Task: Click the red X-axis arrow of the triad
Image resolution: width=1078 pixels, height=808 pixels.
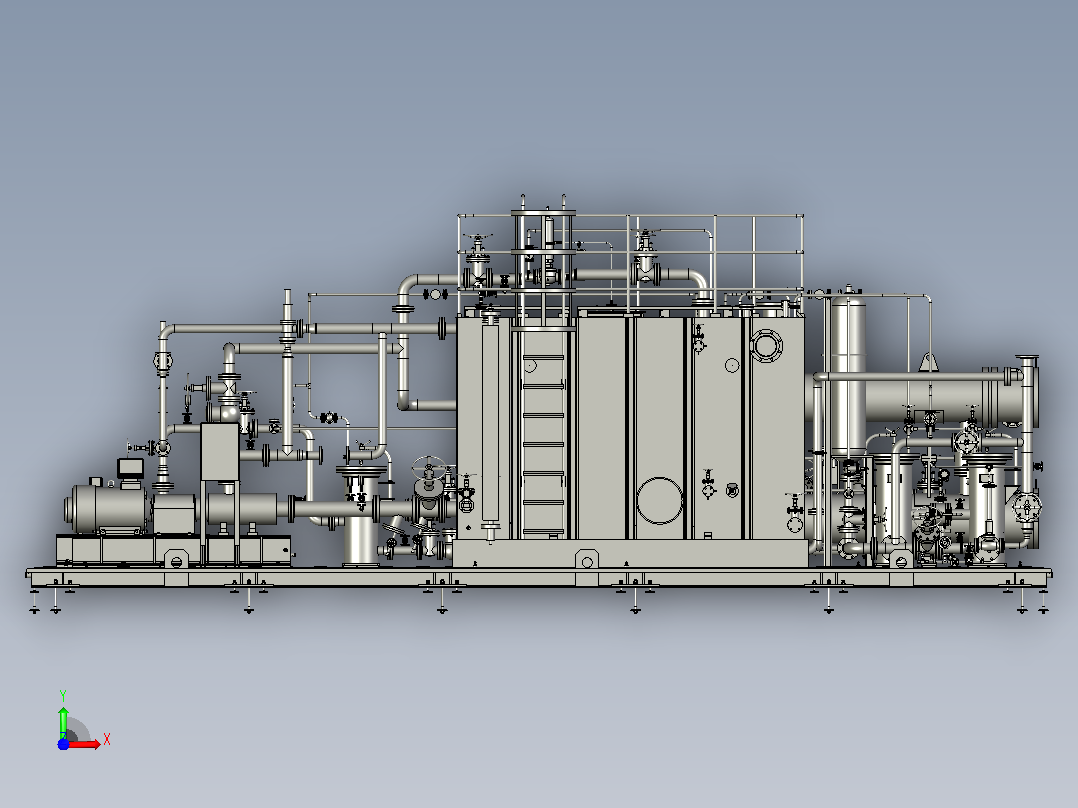Action: 84,745
